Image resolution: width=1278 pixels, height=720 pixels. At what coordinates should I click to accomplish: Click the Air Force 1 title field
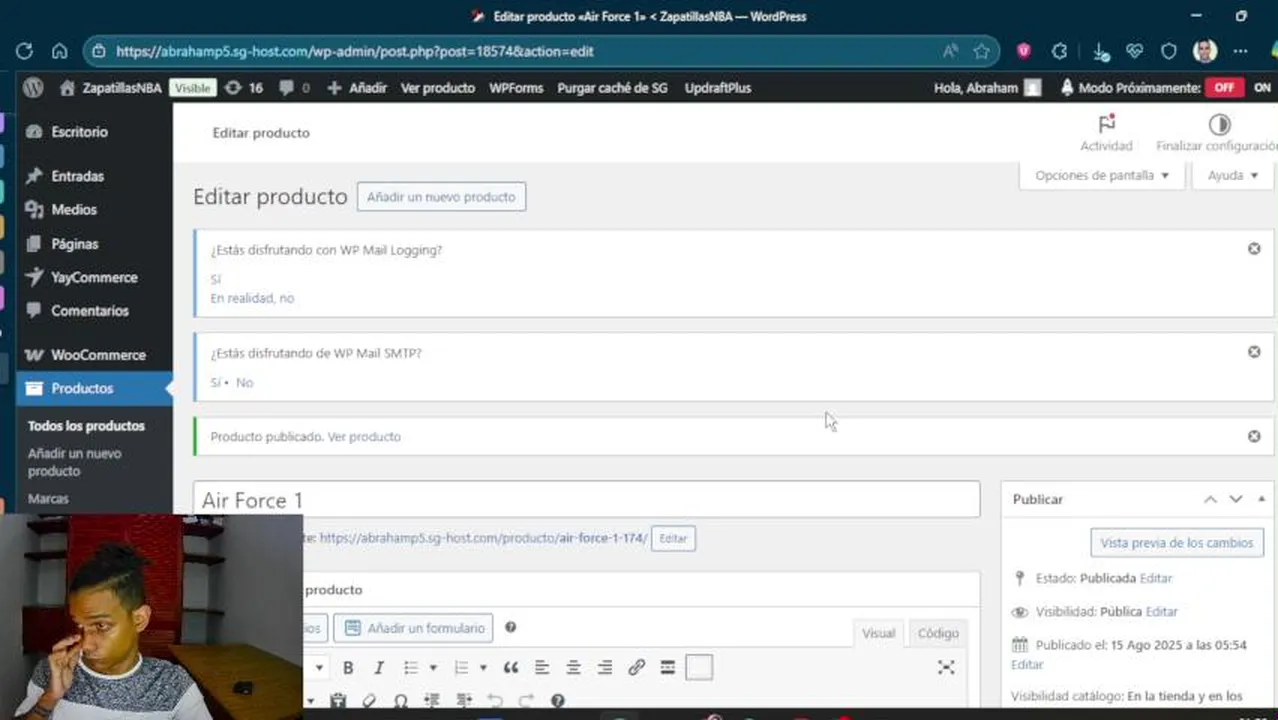(x=586, y=500)
